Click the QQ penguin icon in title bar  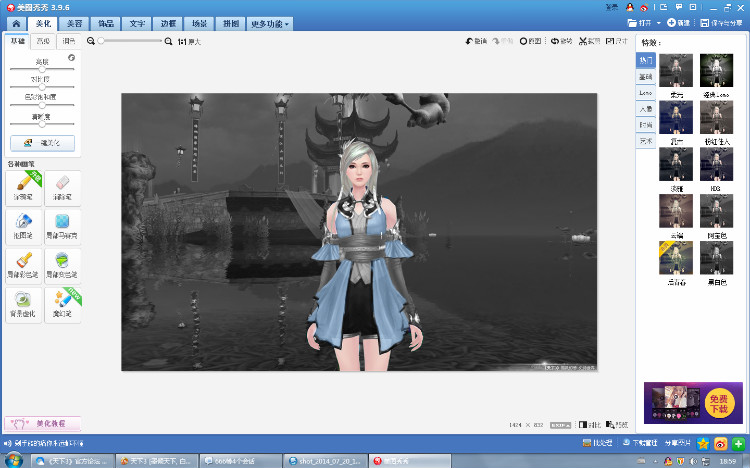click(x=630, y=7)
